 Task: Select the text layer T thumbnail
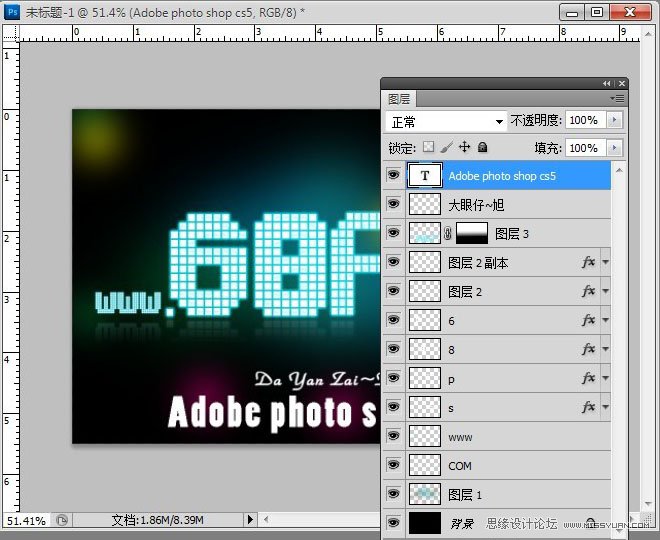point(425,175)
